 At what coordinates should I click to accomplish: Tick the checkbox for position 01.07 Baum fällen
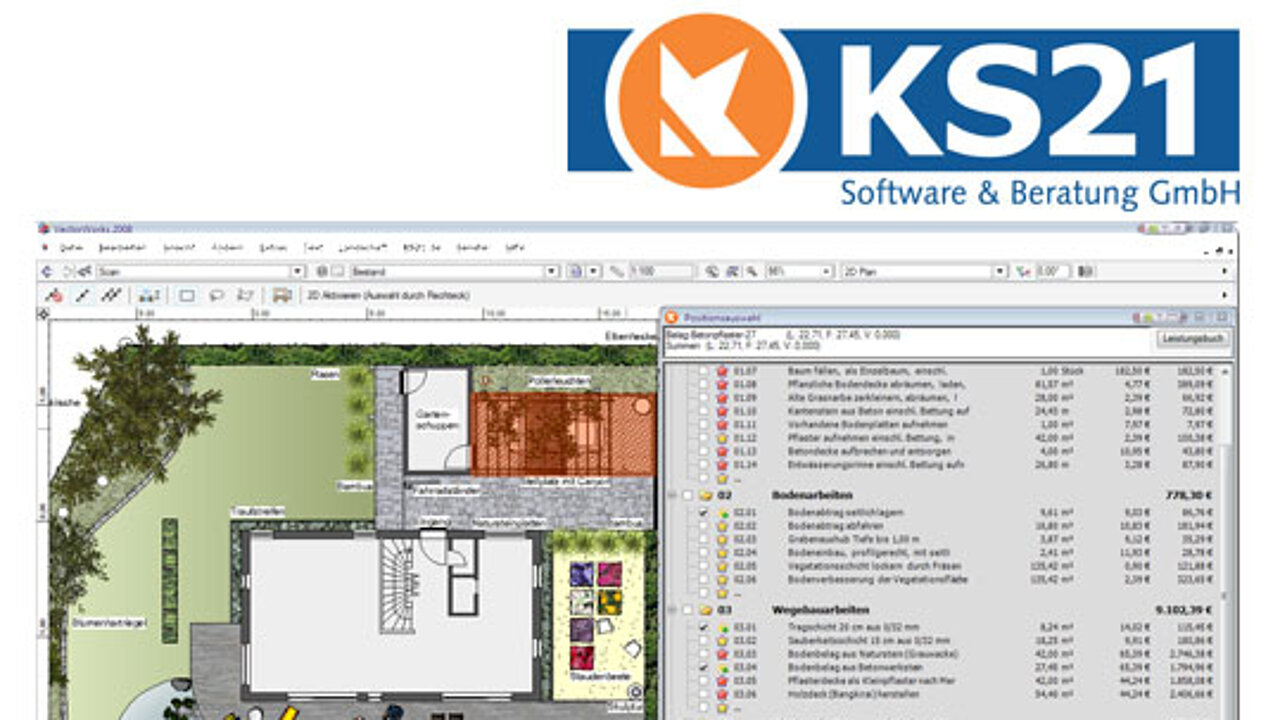[x=703, y=372]
